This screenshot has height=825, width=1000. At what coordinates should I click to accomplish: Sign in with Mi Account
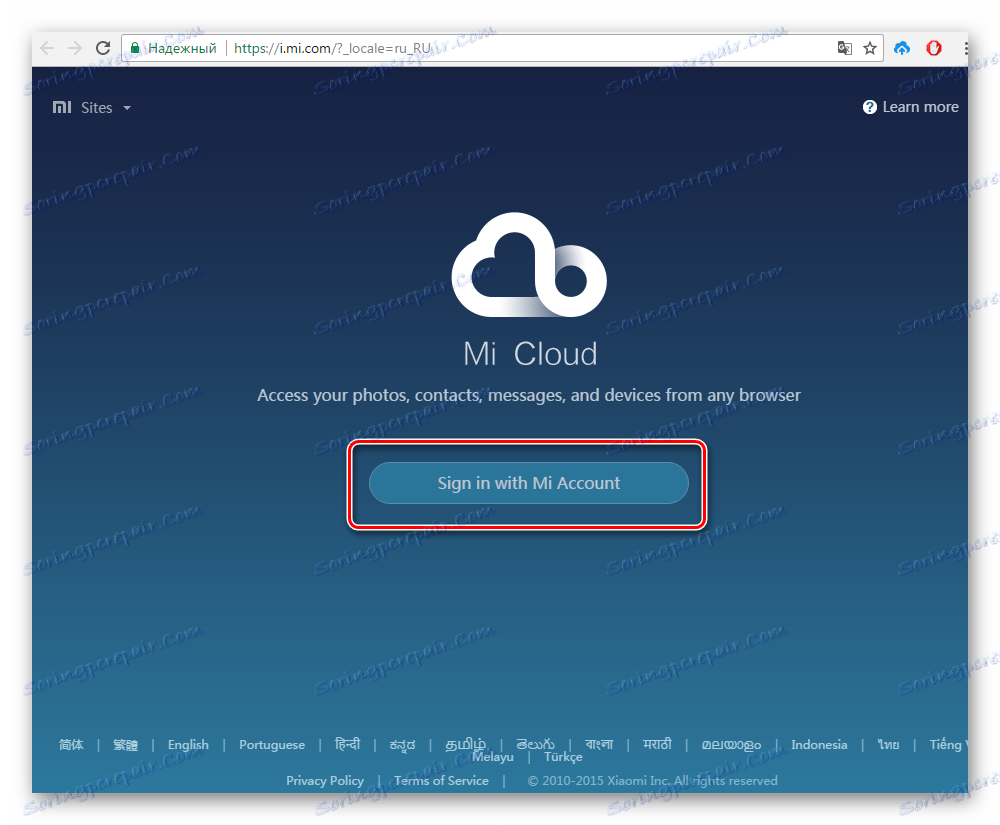pos(529,483)
